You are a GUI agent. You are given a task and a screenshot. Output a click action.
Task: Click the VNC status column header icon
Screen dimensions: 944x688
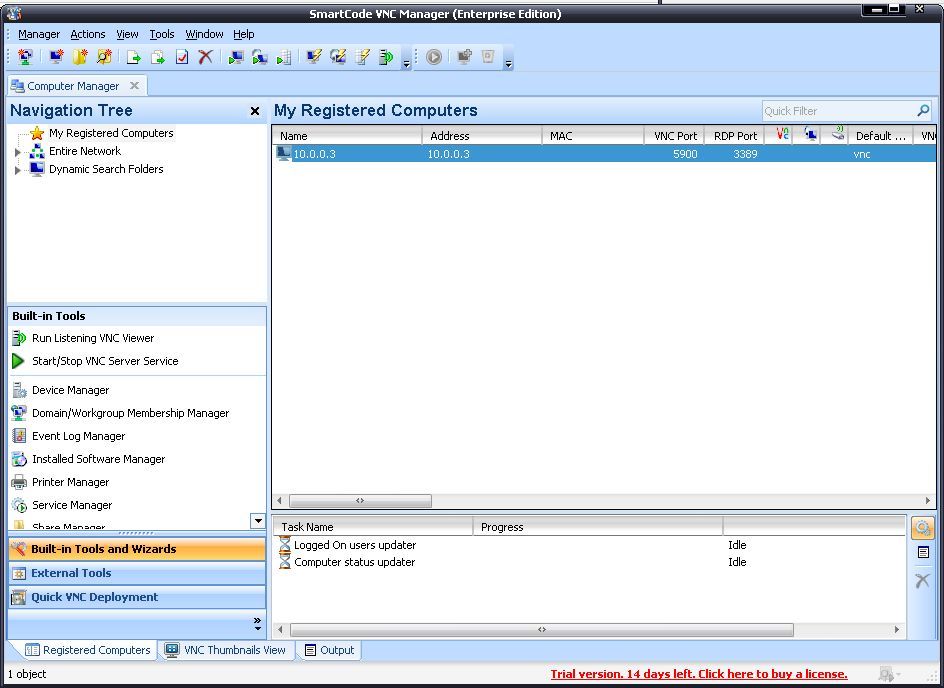tap(782, 135)
